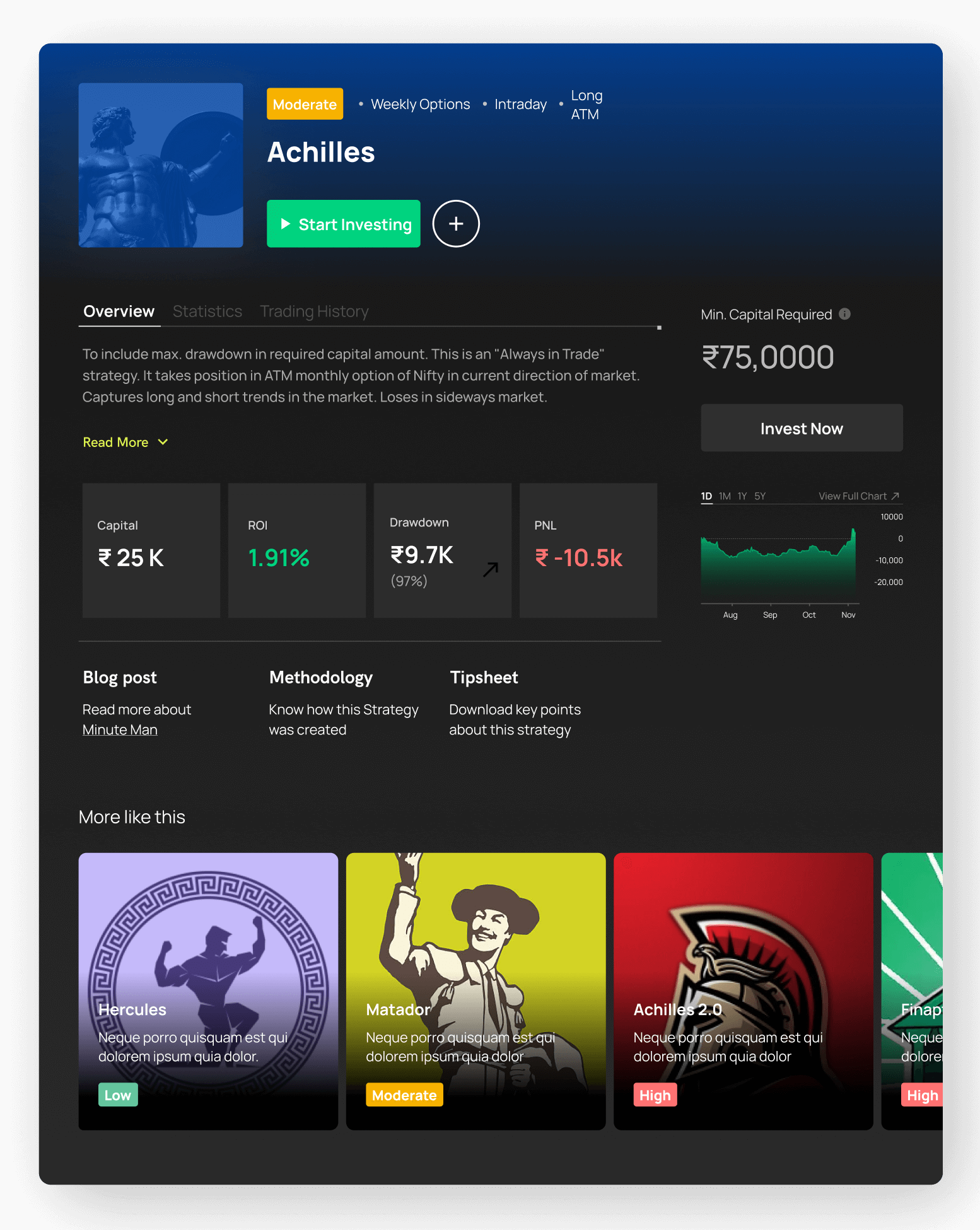Click the View Full Chart arrow icon
This screenshot has width=980, height=1230.
click(895, 496)
